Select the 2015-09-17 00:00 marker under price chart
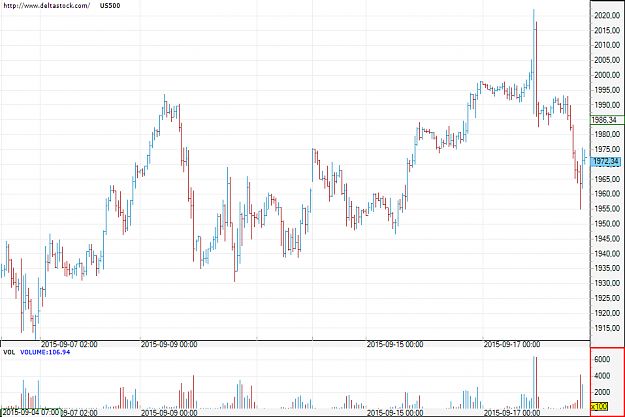 point(512,344)
